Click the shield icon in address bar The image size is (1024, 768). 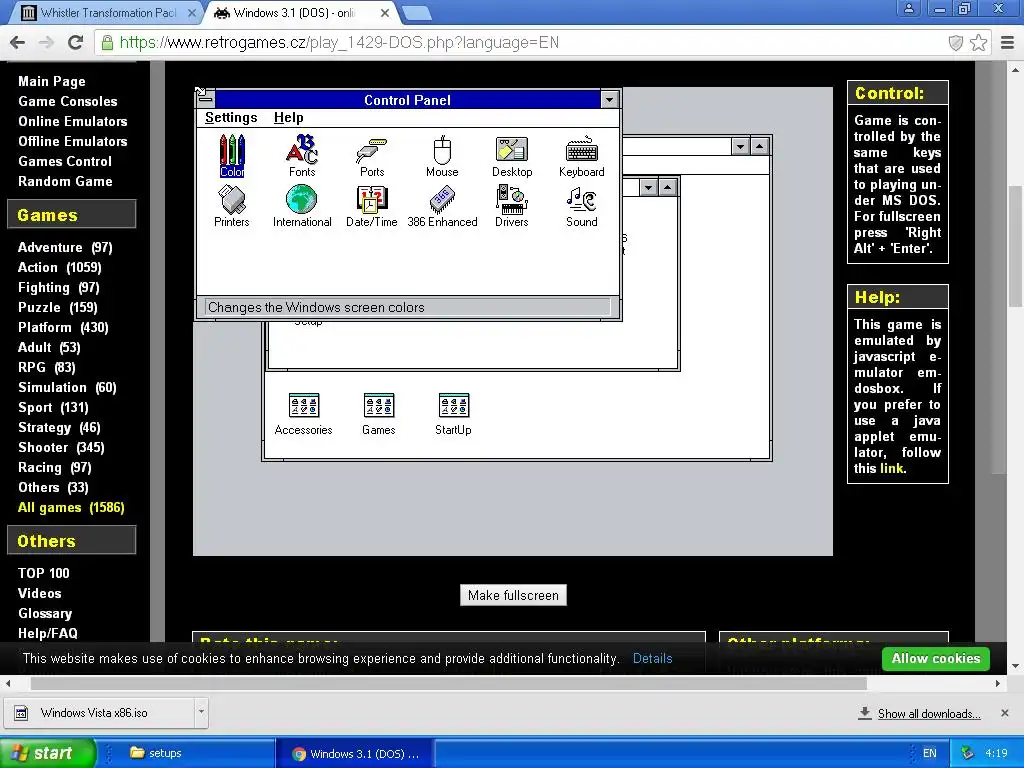tap(955, 43)
